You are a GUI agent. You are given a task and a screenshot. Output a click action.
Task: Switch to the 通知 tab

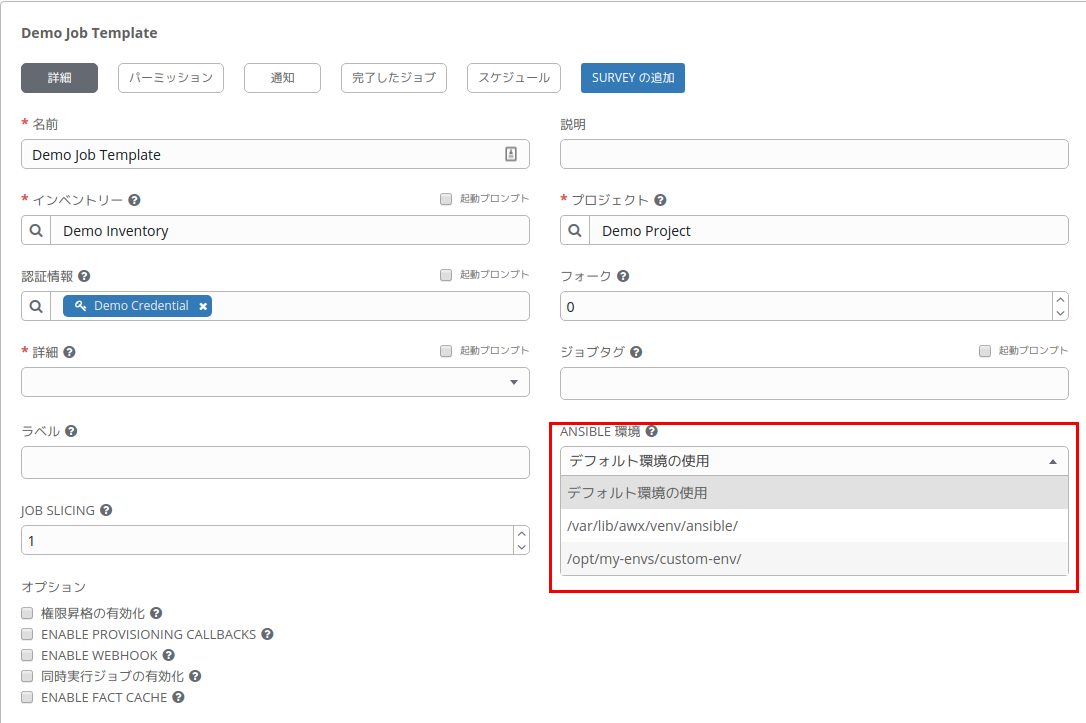click(283, 78)
